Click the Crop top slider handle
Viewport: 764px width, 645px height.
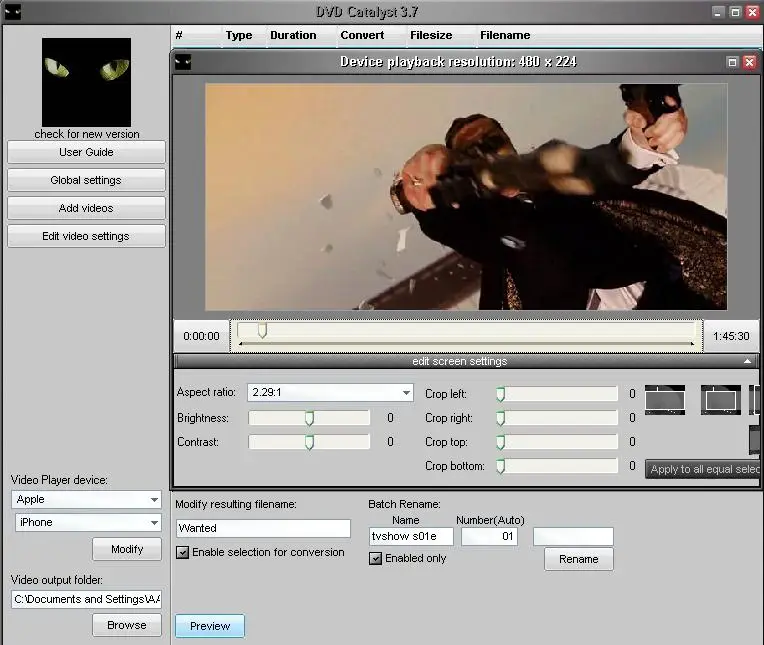[x=500, y=442]
